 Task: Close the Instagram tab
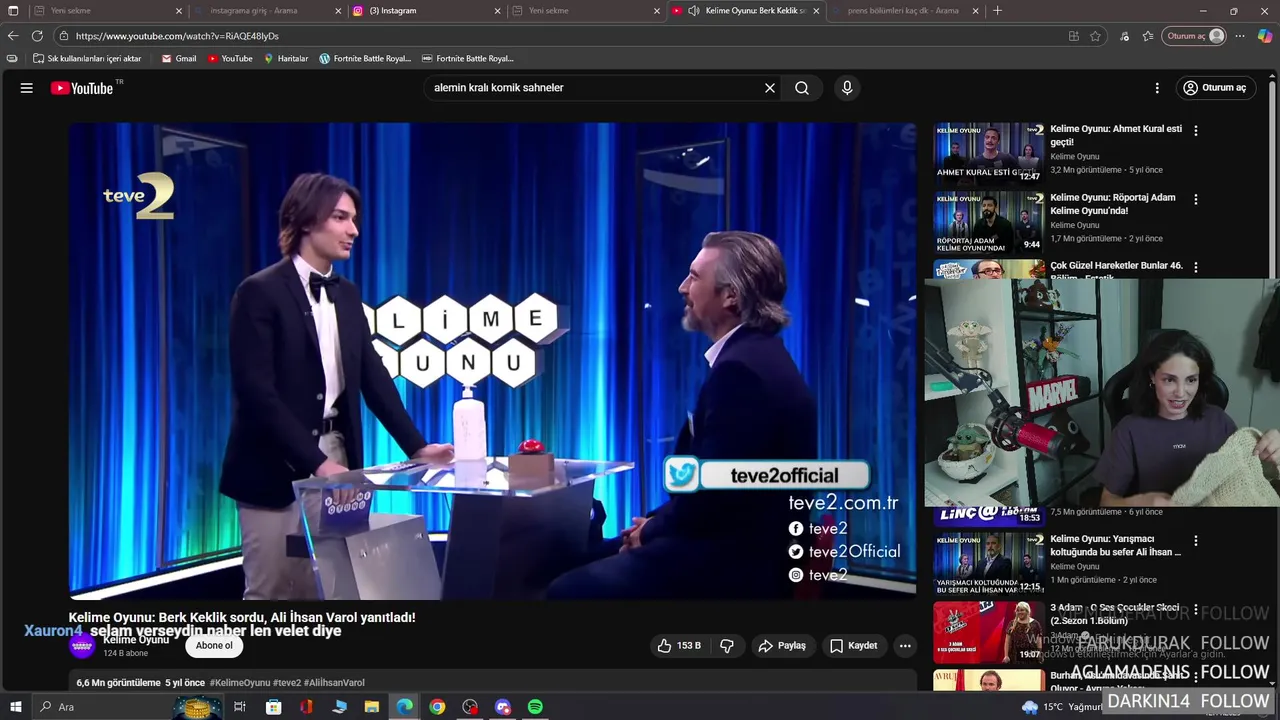497,11
